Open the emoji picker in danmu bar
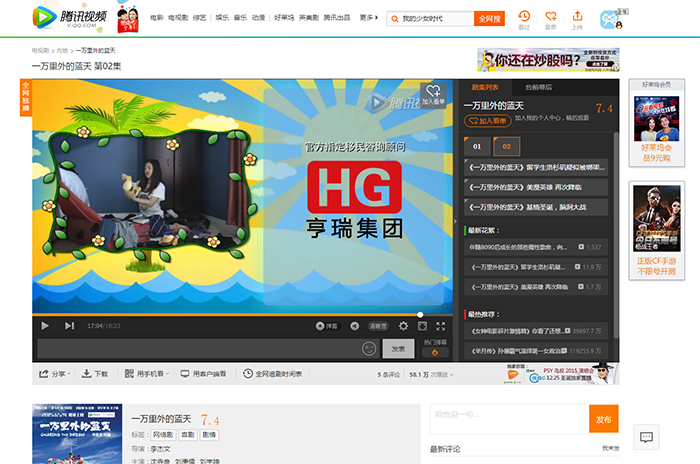Viewport: 700px width, 464px height. click(369, 348)
